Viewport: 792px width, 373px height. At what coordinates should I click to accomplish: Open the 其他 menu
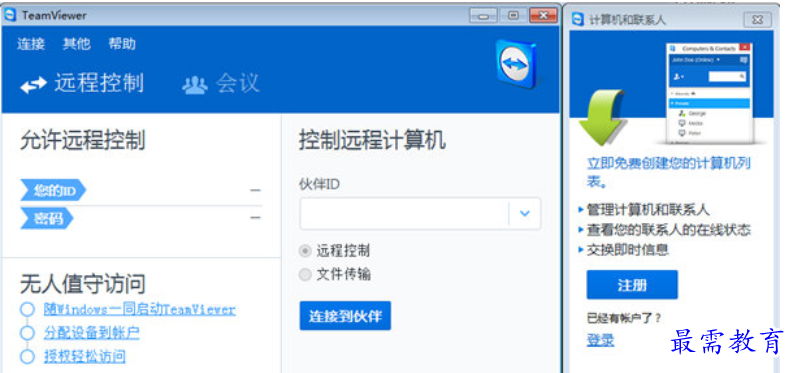tap(77, 44)
